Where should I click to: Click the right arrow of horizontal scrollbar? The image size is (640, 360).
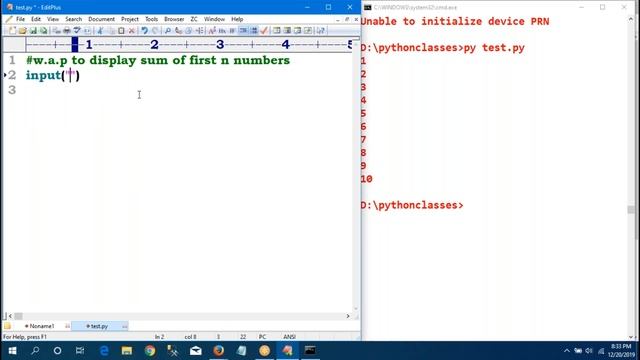coord(348,316)
